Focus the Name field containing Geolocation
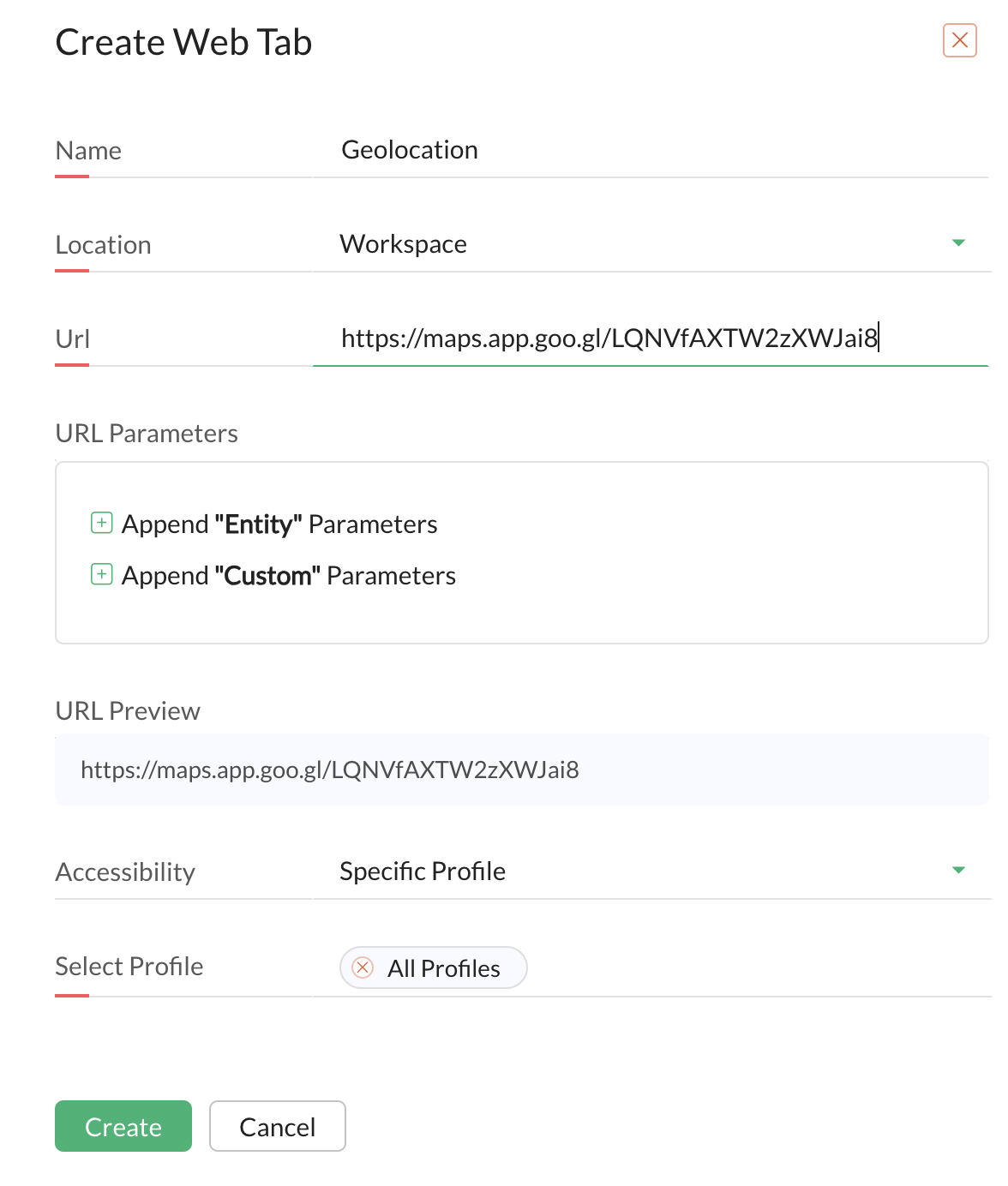The height and width of the screenshot is (1186, 1008). tap(651, 150)
